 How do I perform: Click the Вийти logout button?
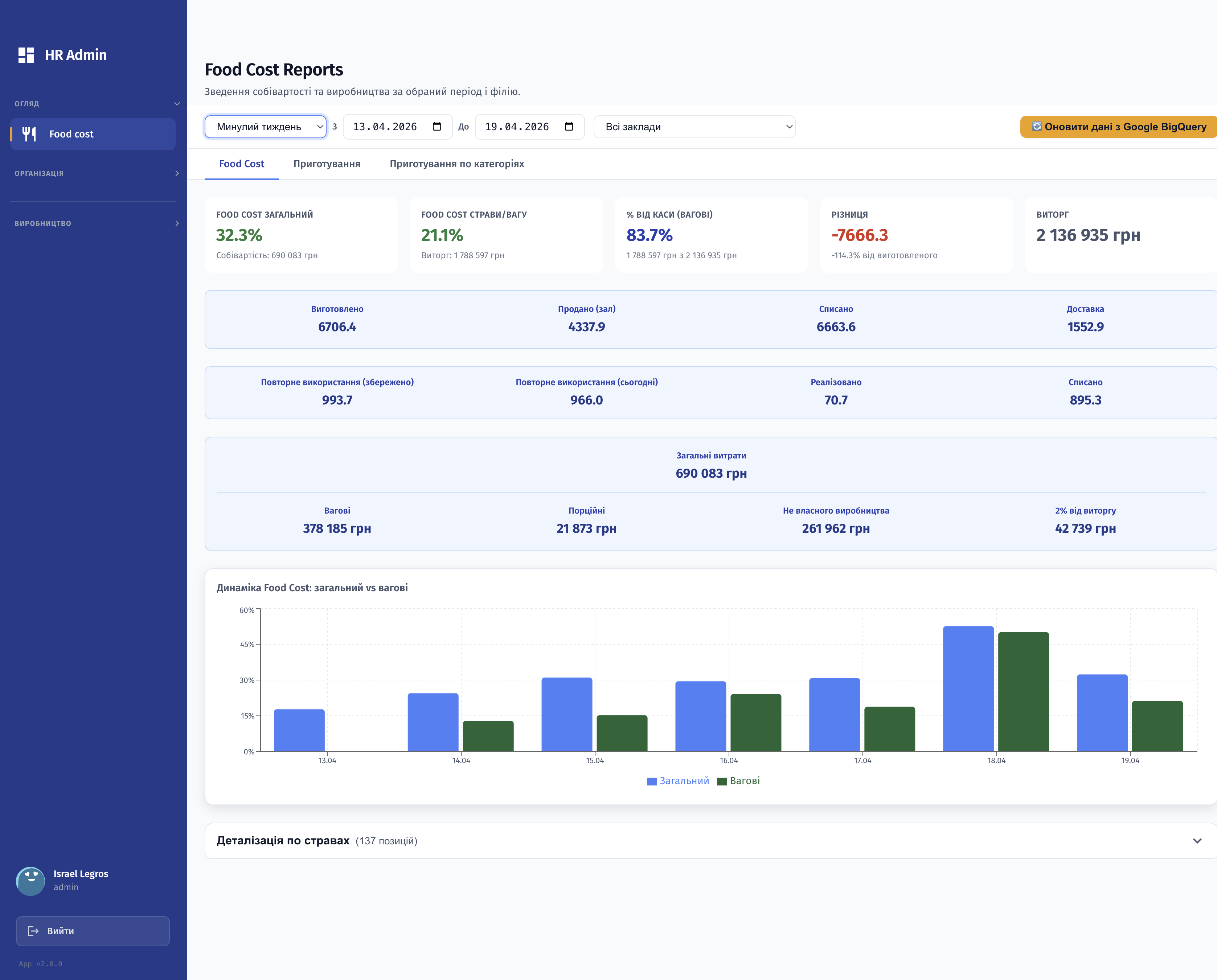93,931
